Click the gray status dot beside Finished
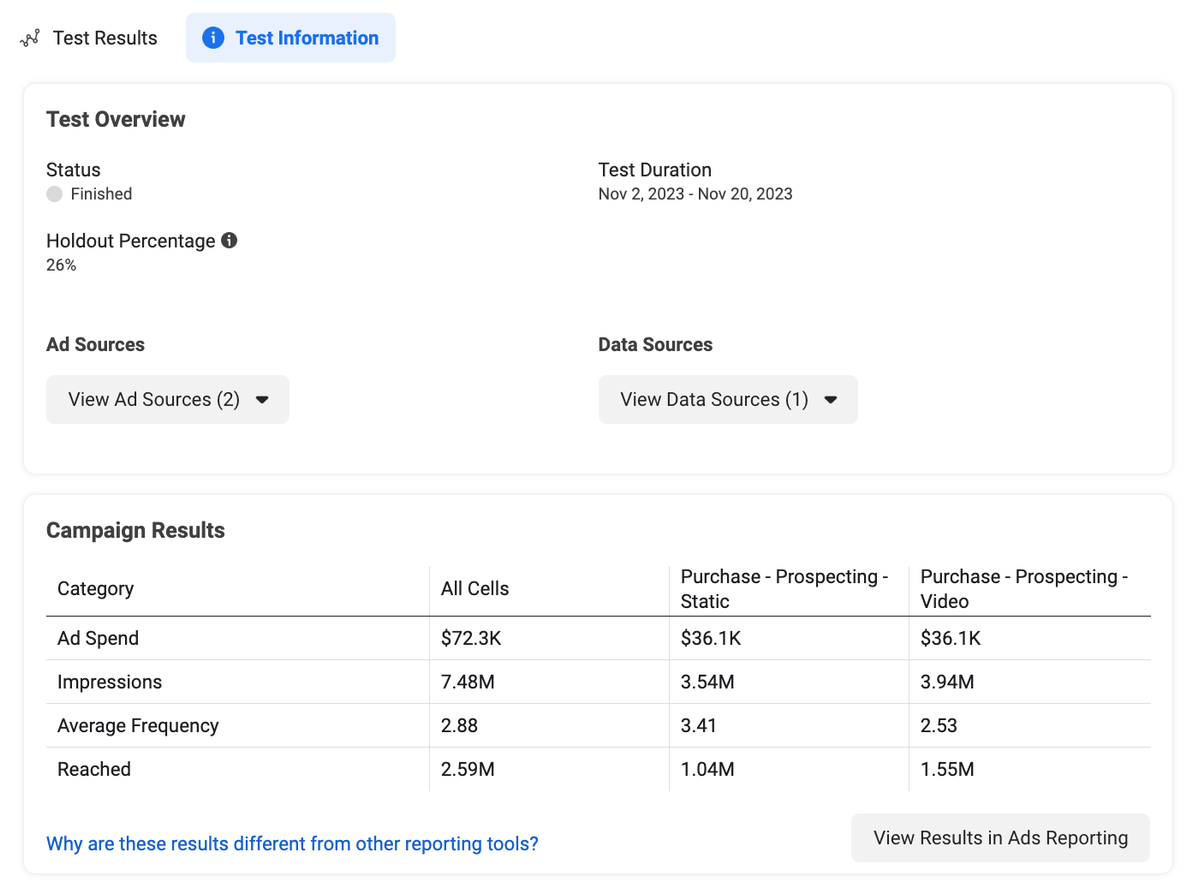Image resolution: width=1200 pixels, height=894 pixels. 53,194
